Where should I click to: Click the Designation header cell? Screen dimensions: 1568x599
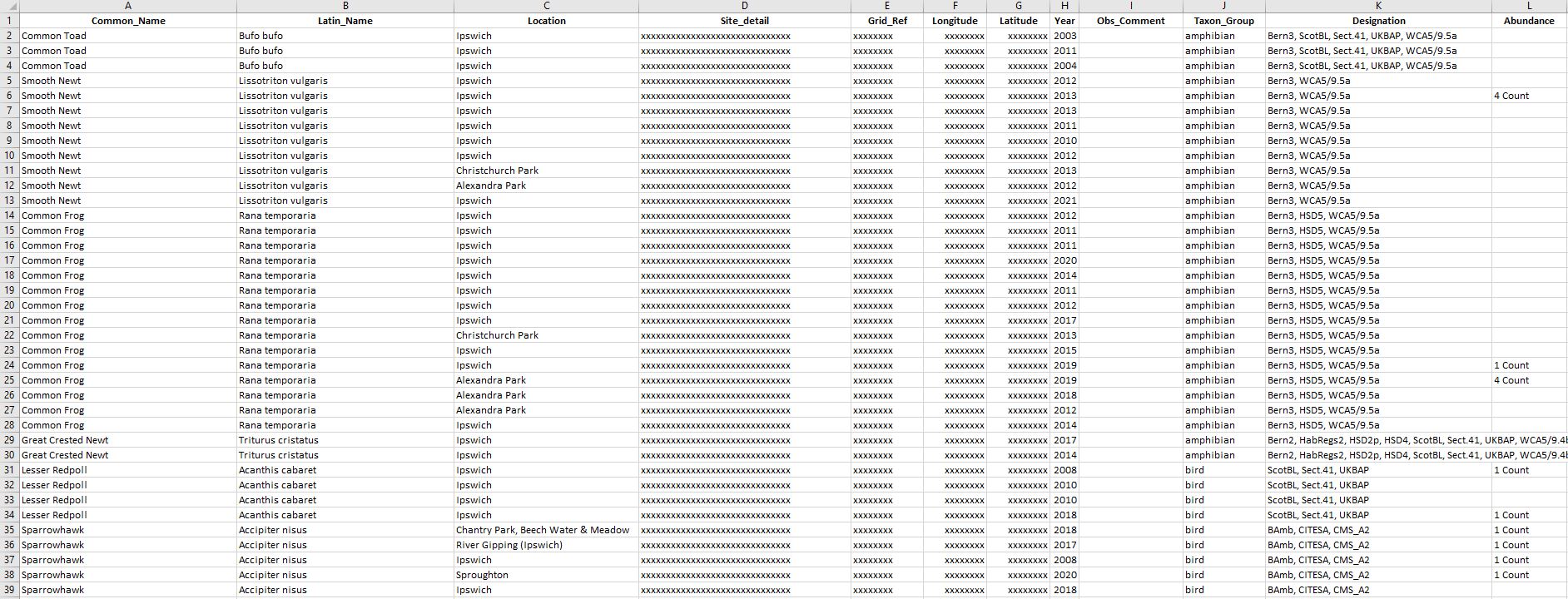point(1378,21)
